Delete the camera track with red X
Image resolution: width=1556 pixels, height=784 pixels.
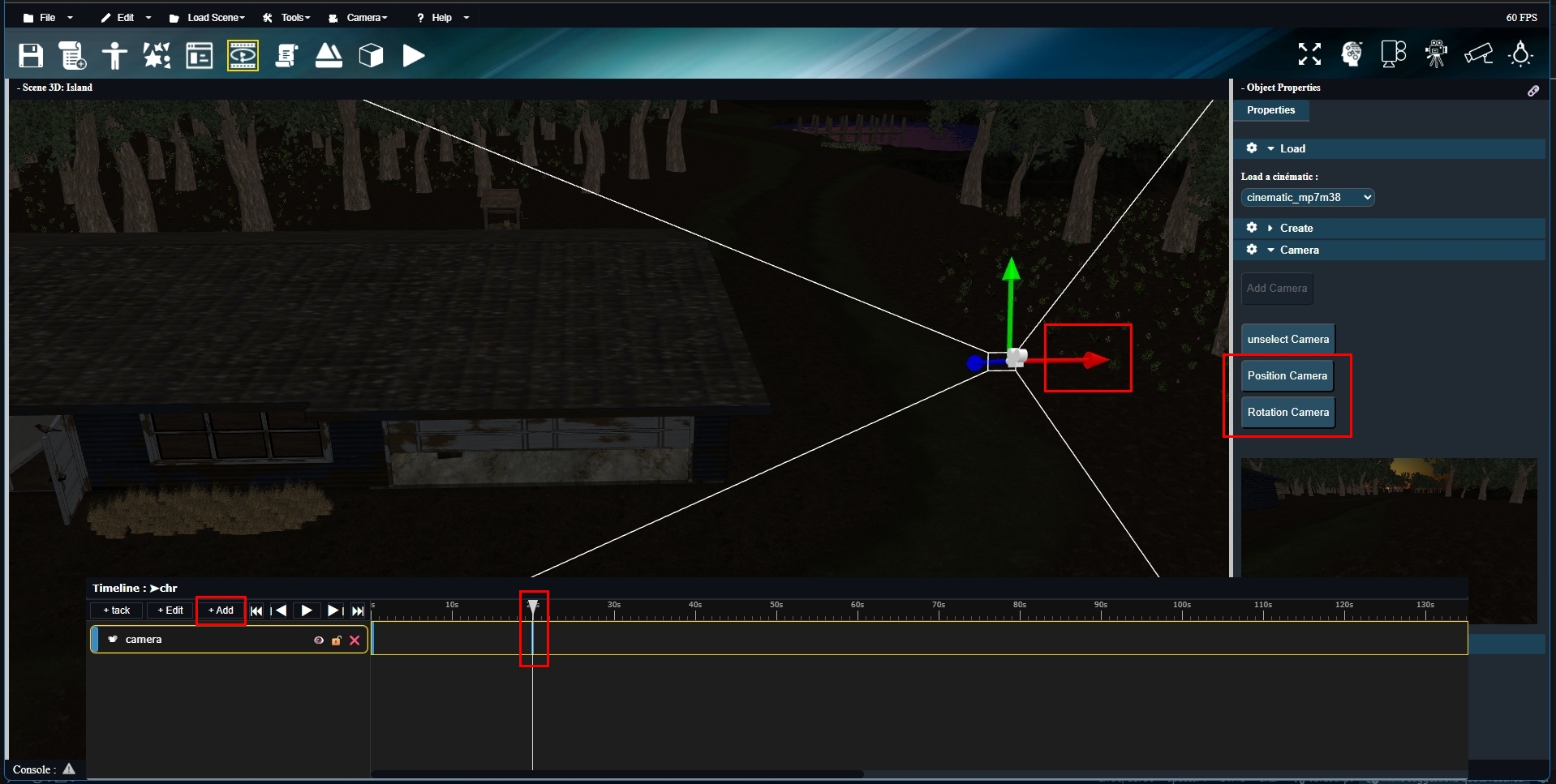(355, 640)
